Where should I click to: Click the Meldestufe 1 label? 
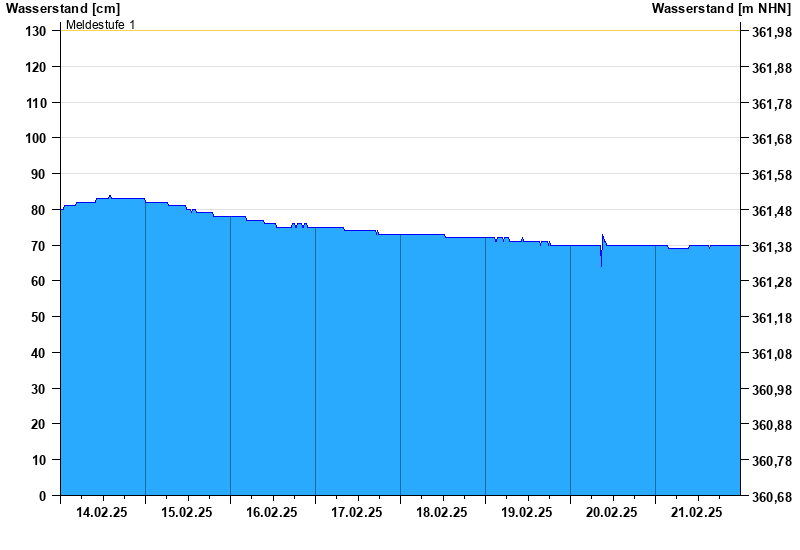(x=100, y=24)
